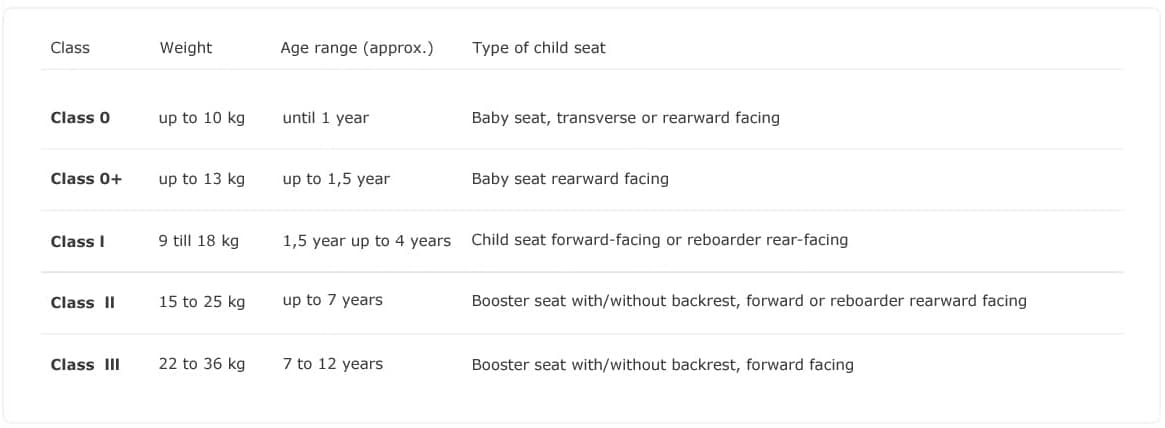Select the Class 0 row label
The height and width of the screenshot is (428, 1165).
[x=80, y=118]
